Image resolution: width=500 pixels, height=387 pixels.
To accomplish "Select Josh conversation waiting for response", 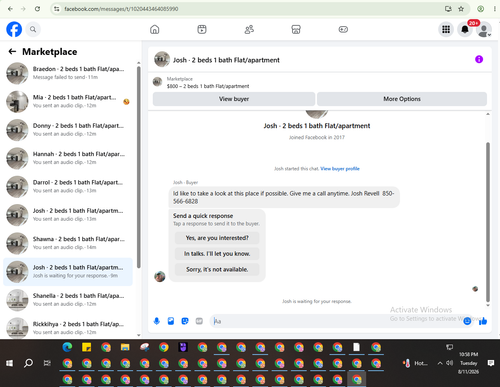I will [x=68, y=272].
